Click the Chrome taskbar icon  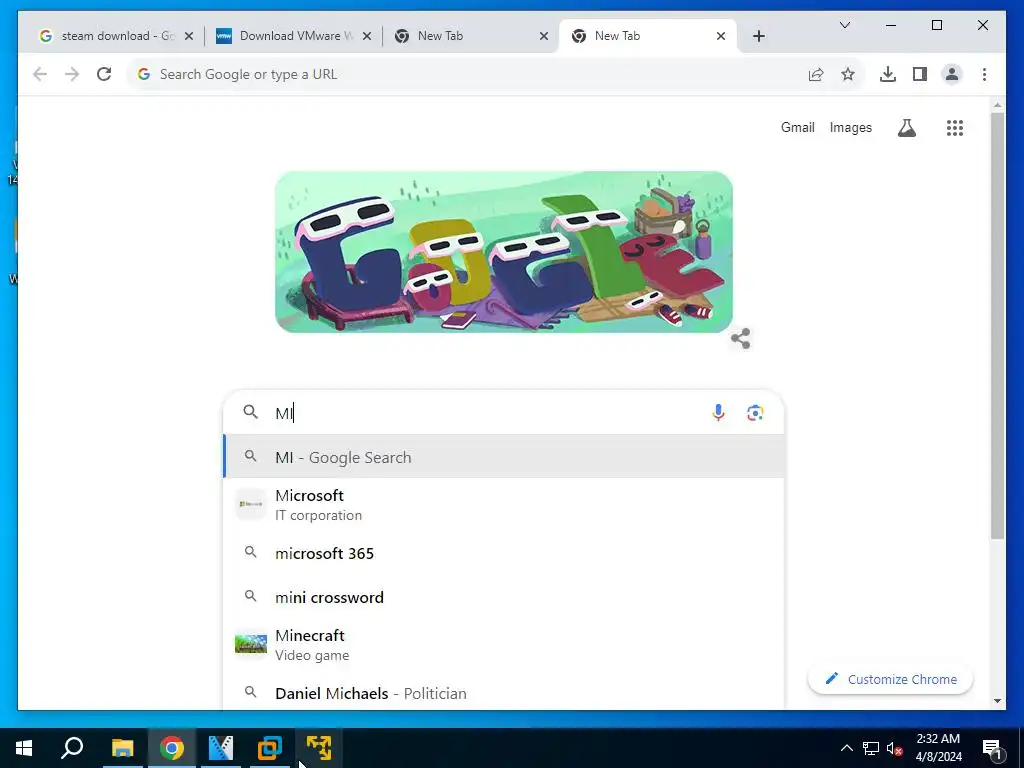172,748
